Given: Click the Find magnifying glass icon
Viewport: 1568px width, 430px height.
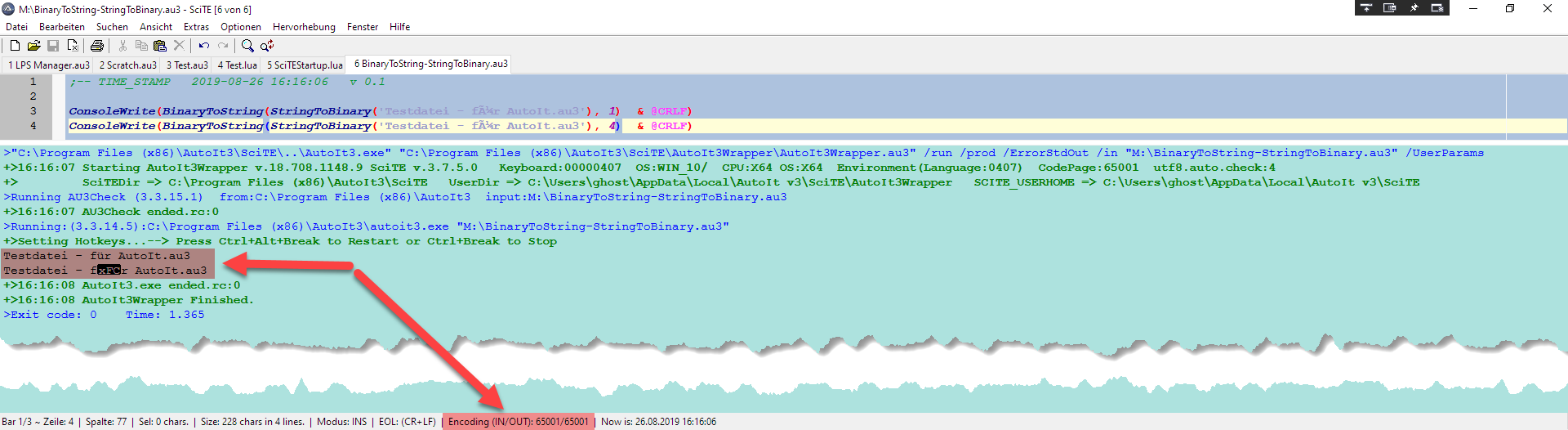Looking at the screenshot, I should [x=247, y=46].
